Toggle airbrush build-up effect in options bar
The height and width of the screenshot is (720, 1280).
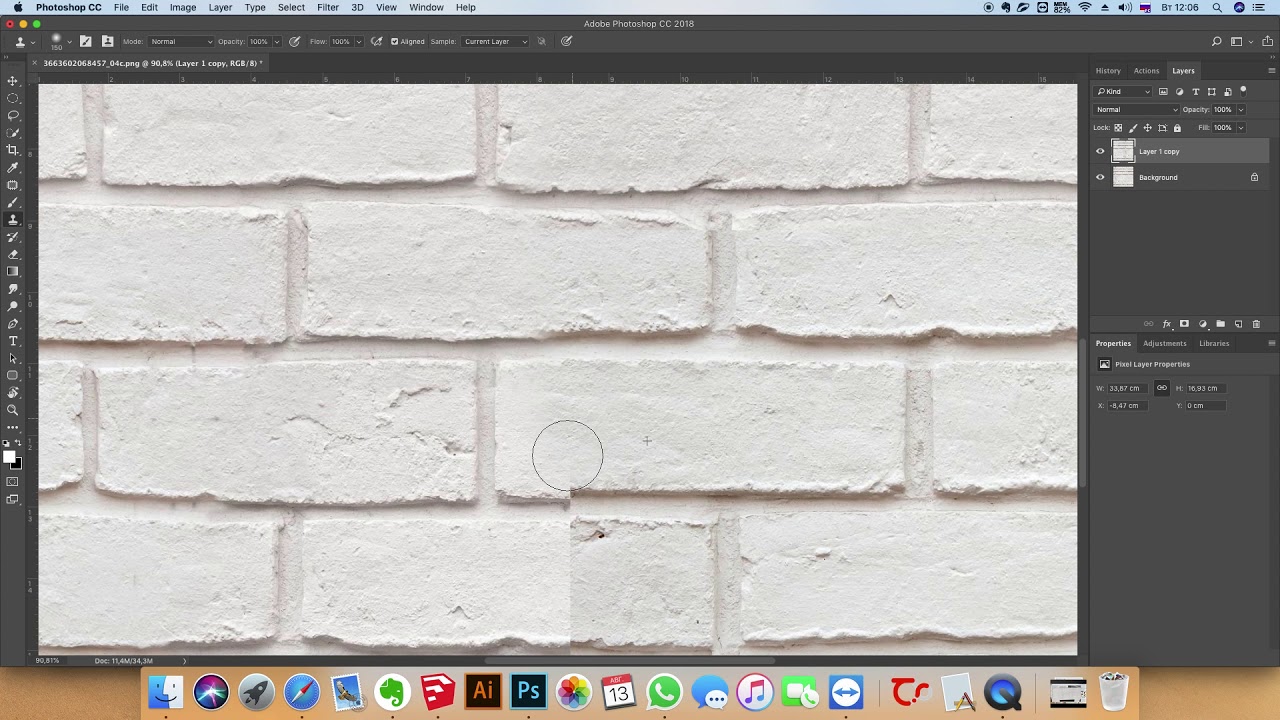pyautogui.click(x=376, y=41)
